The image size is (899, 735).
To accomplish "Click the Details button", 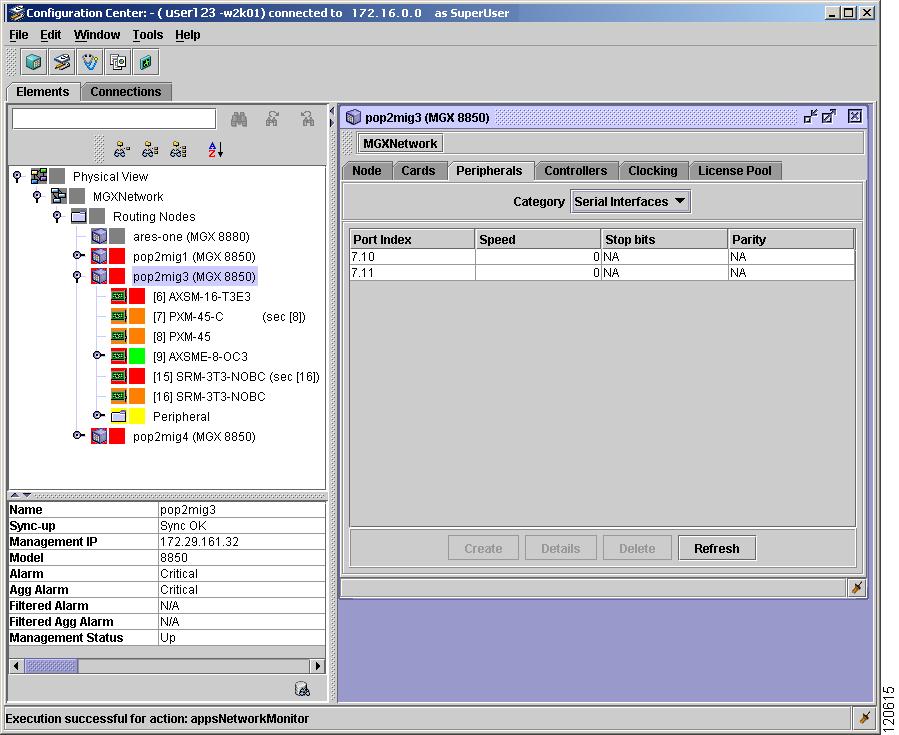I will 561,548.
